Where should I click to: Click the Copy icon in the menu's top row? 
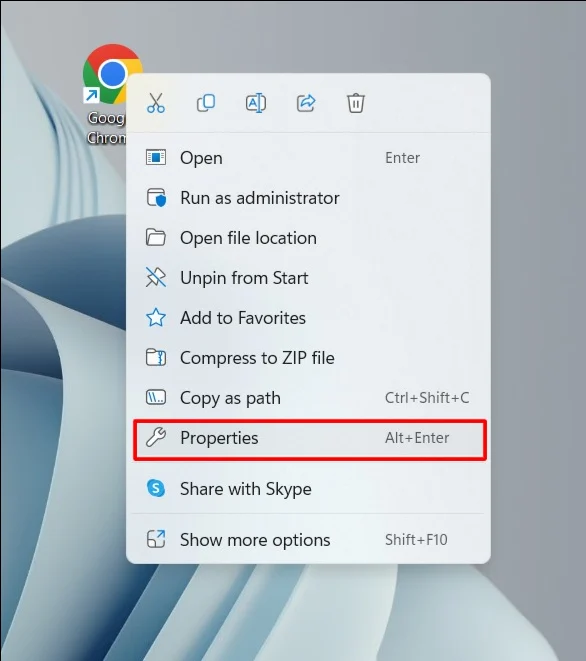206,103
